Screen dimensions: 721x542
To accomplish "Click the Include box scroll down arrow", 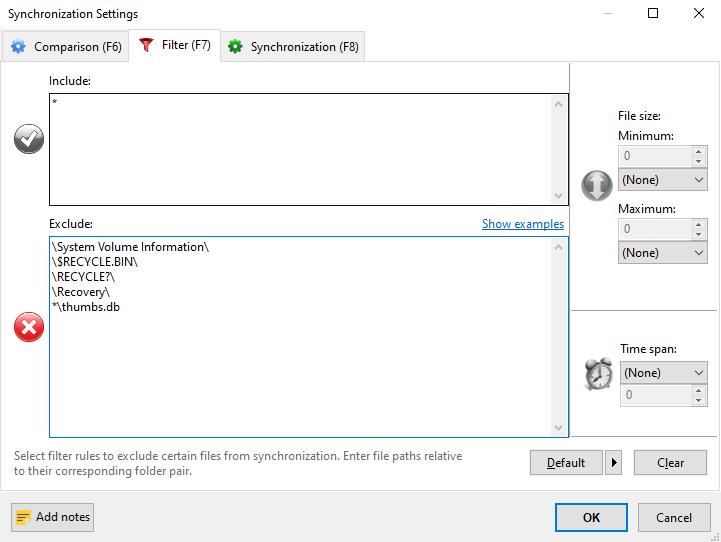I will [x=558, y=196].
